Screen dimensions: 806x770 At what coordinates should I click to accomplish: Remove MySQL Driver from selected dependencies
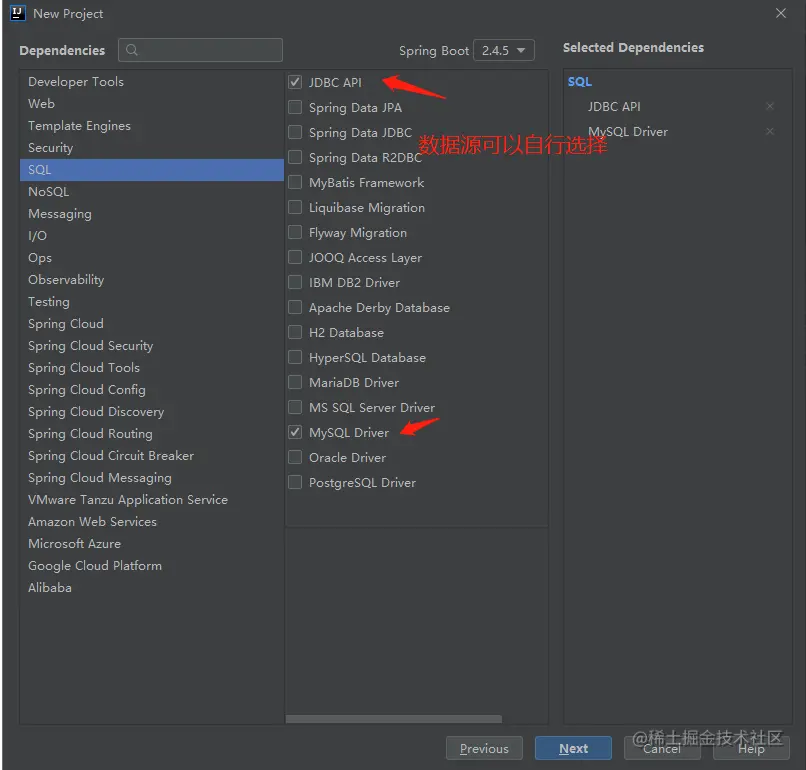[770, 132]
